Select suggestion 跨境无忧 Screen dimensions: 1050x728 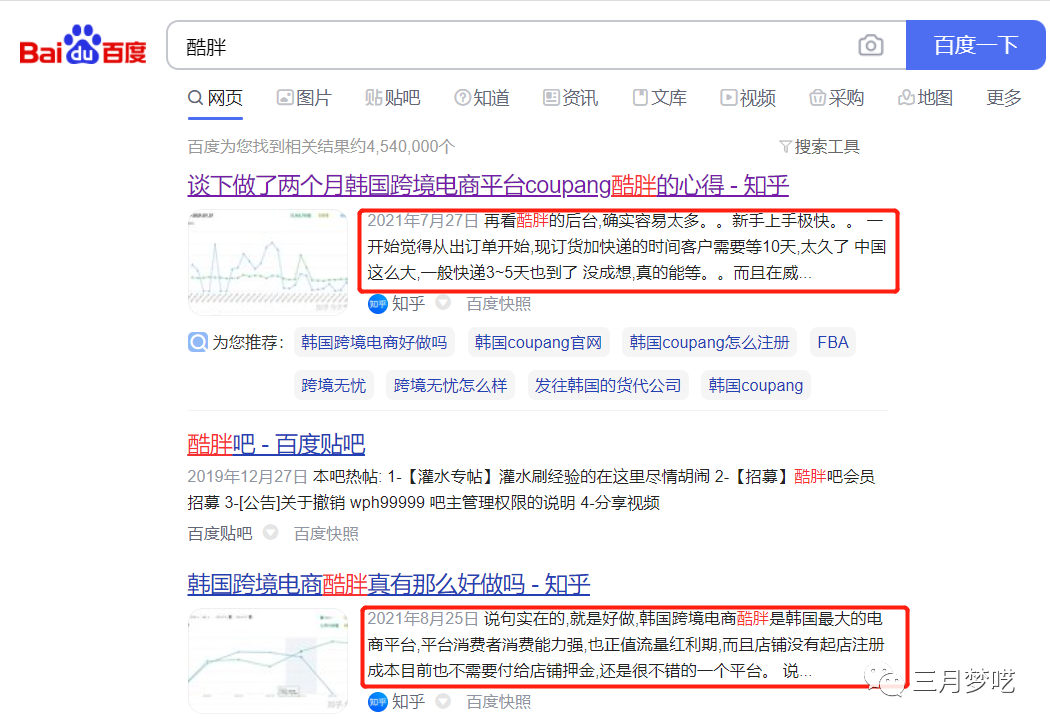(333, 385)
